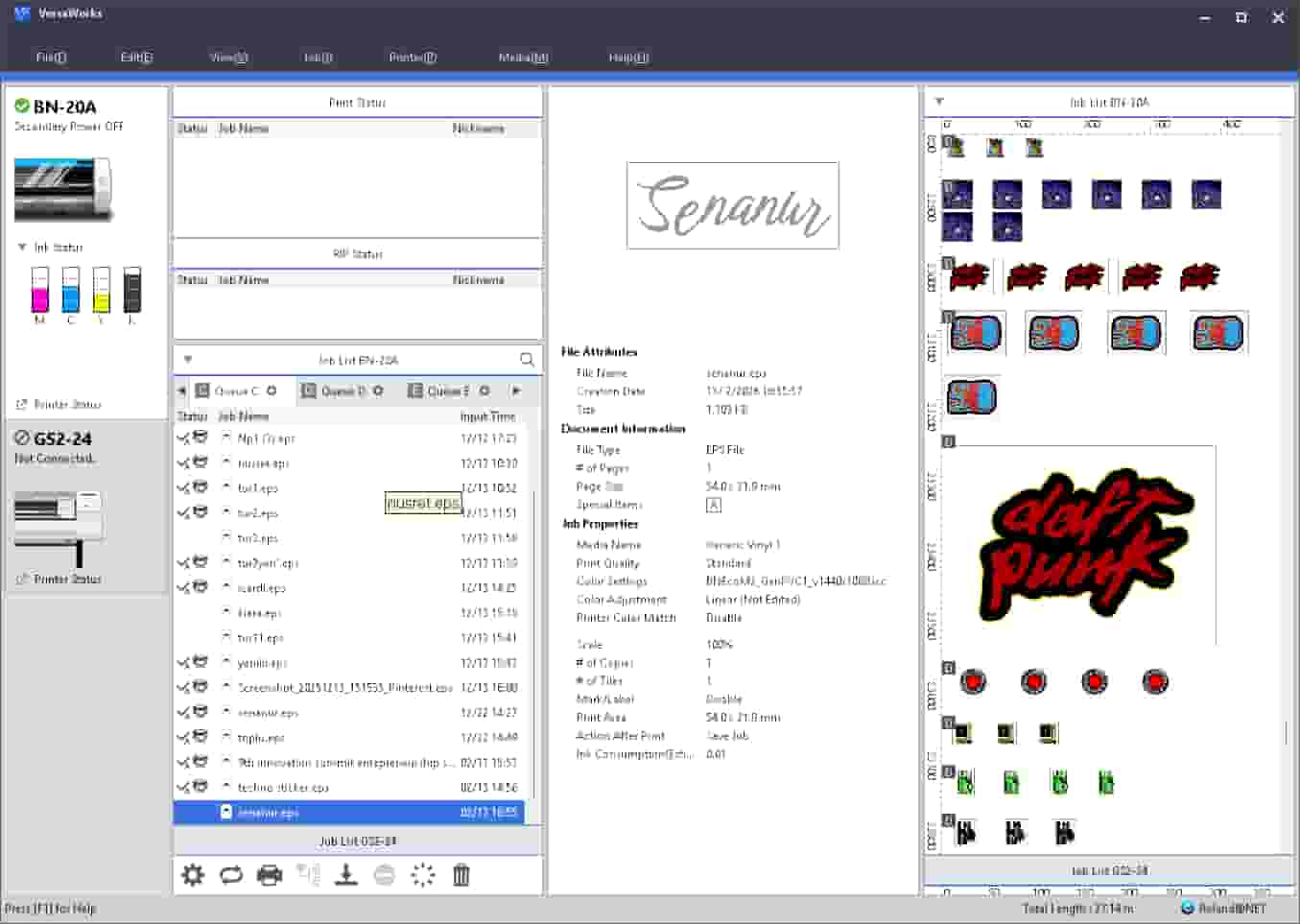Click the cyan ink level cartridge
This screenshot has width=1300, height=924.
pyautogui.click(x=70, y=289)
